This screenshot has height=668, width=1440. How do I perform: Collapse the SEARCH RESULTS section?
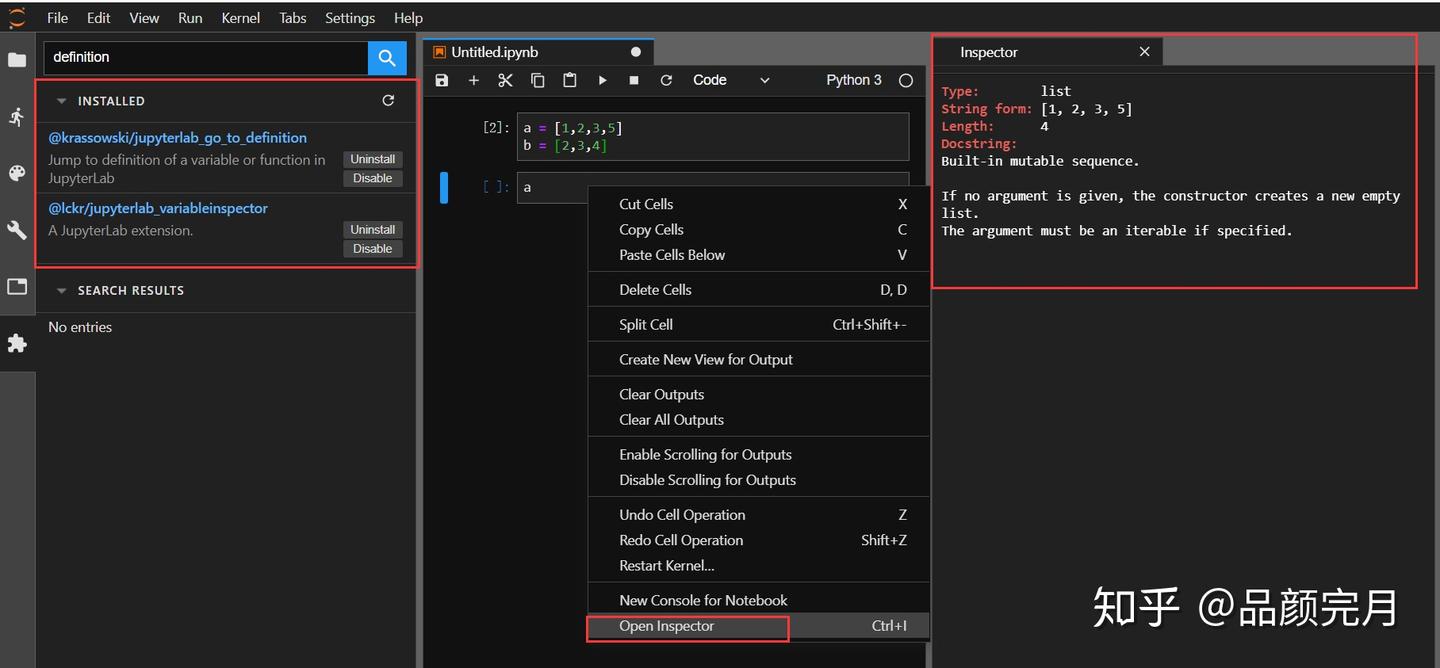point(62,291)
